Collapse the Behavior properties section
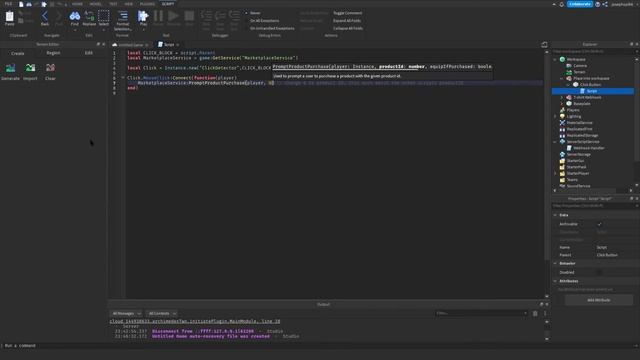This screenshot has width=640, height=360. [555, 263]
